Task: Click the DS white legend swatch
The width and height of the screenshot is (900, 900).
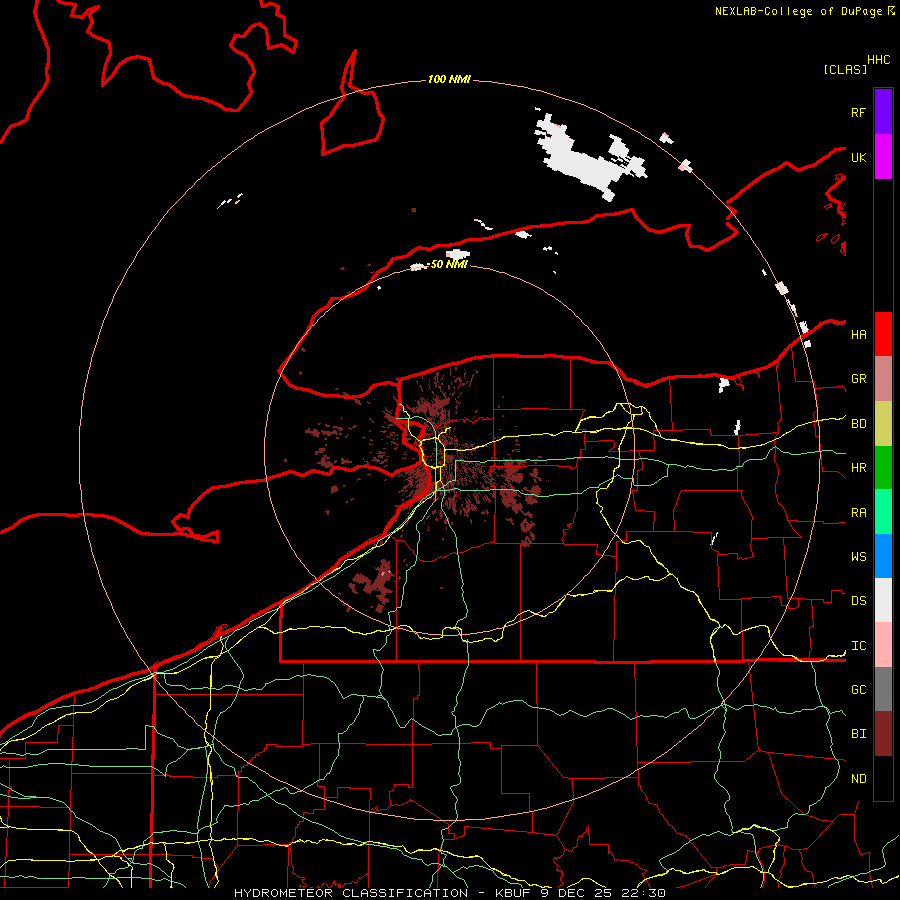Action: click(883, 600)
